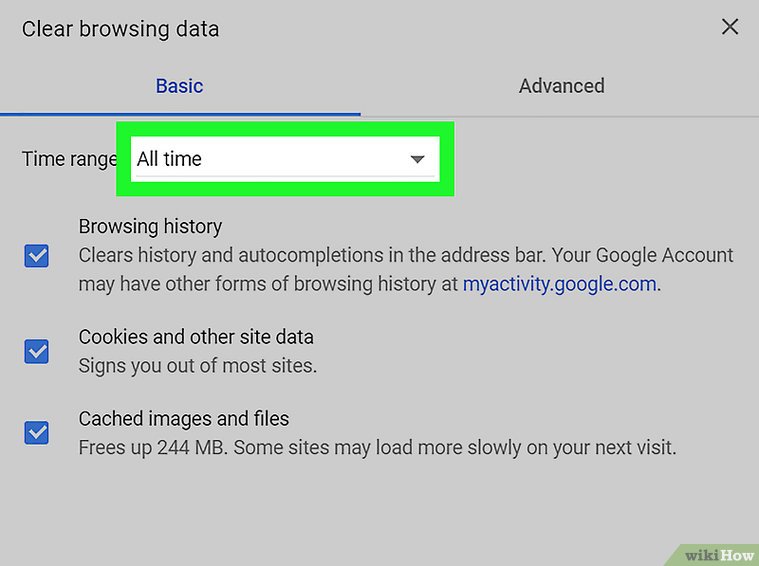The width and height of the screenshot is (759, 566).
Task: Click the Cached images and files label
Action: pos(184,419)
